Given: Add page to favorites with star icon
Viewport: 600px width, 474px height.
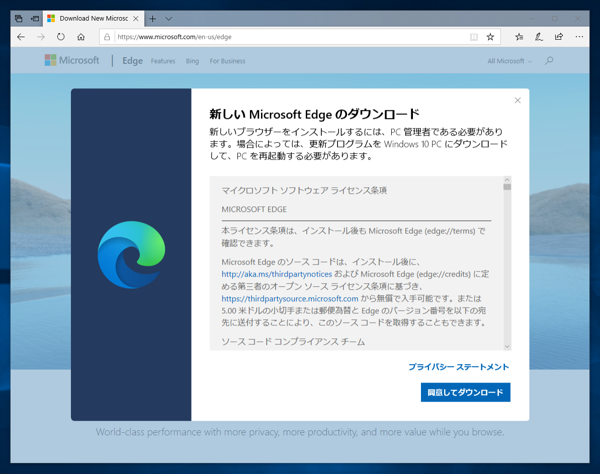Looking at the screenshot, I should point(490,37).
